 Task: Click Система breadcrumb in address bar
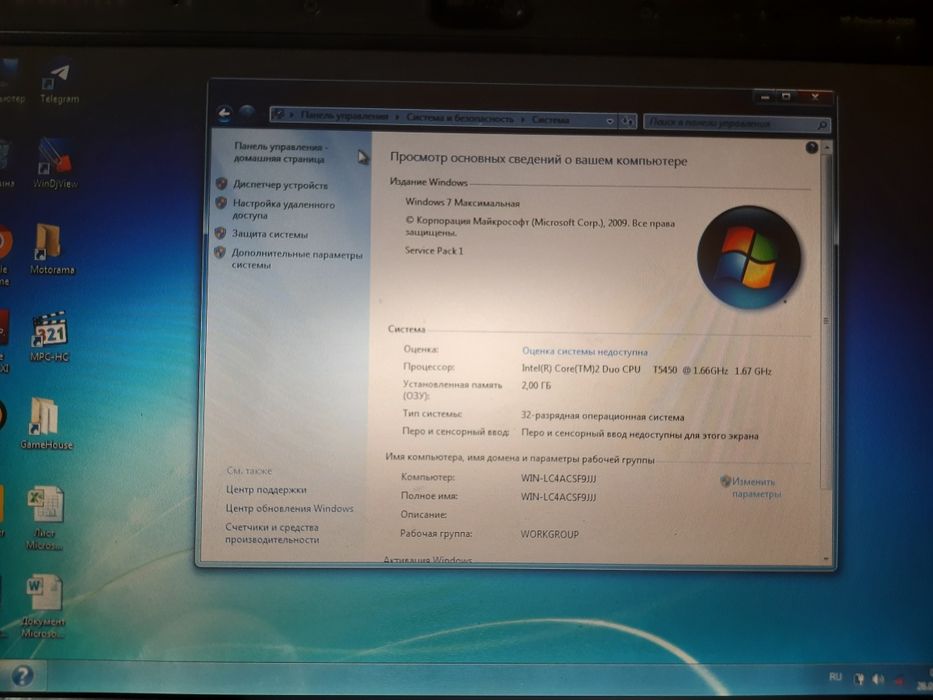pos(550,120)
